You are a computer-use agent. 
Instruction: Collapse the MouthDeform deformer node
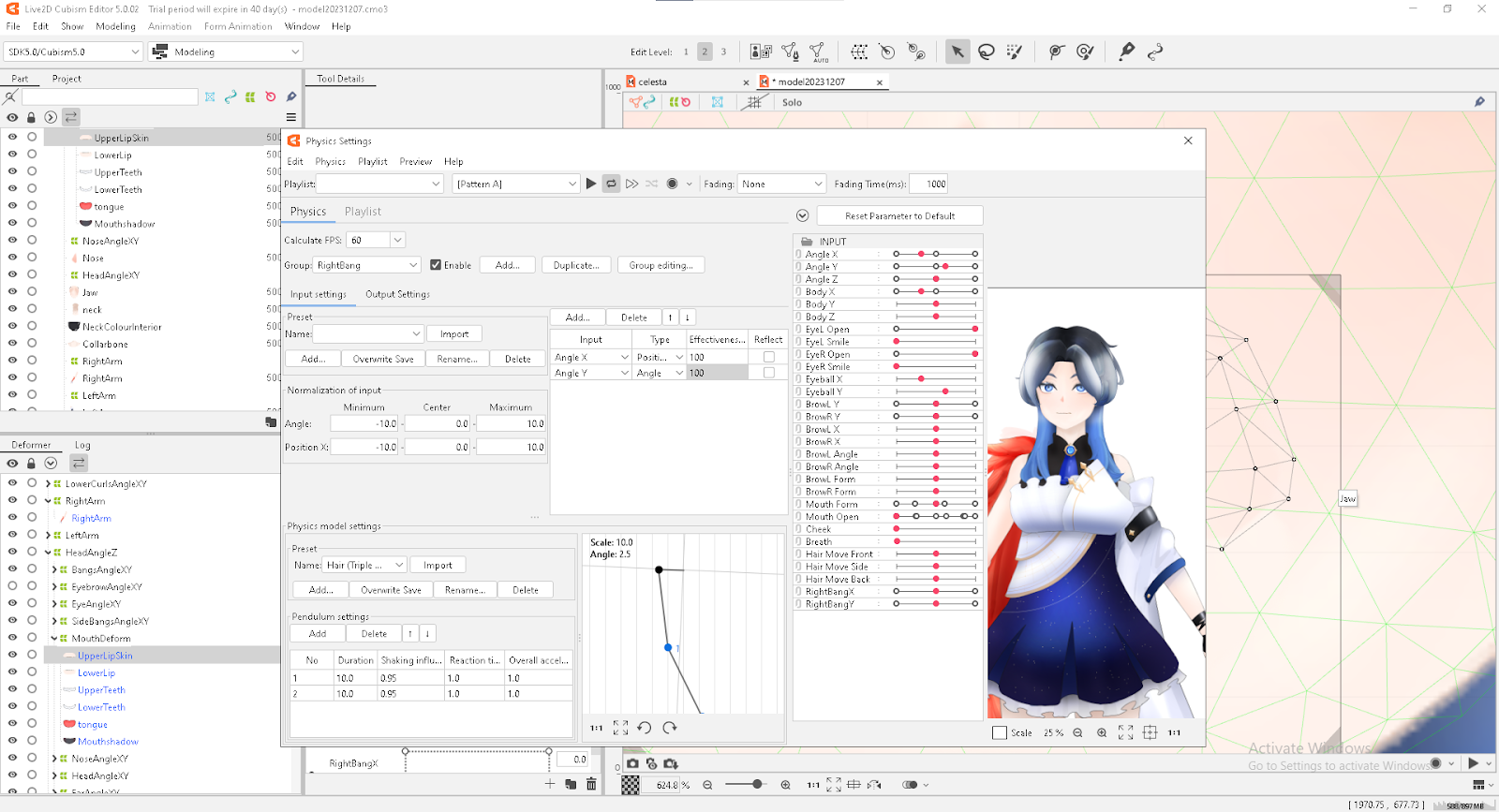pyautogui.click(x=54, y=639)
